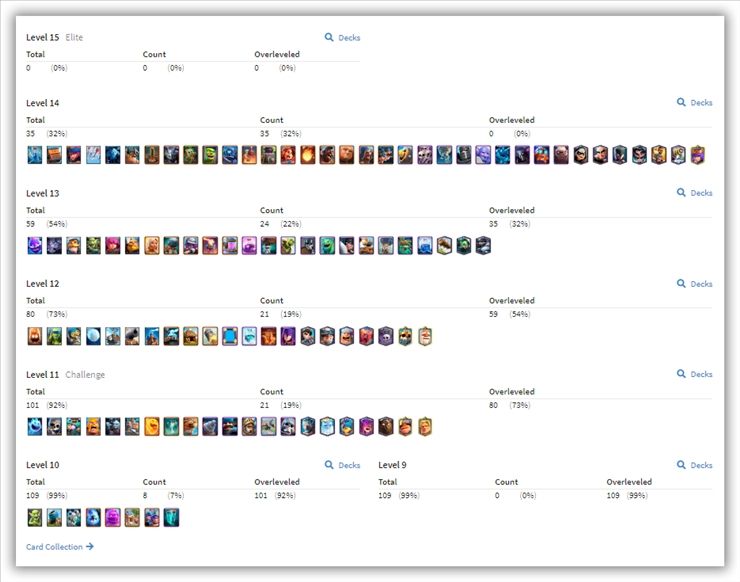This screenshot has width=740, height=582.
Task: Click the Count header under Level 9
Action: [x=506, y=482]
